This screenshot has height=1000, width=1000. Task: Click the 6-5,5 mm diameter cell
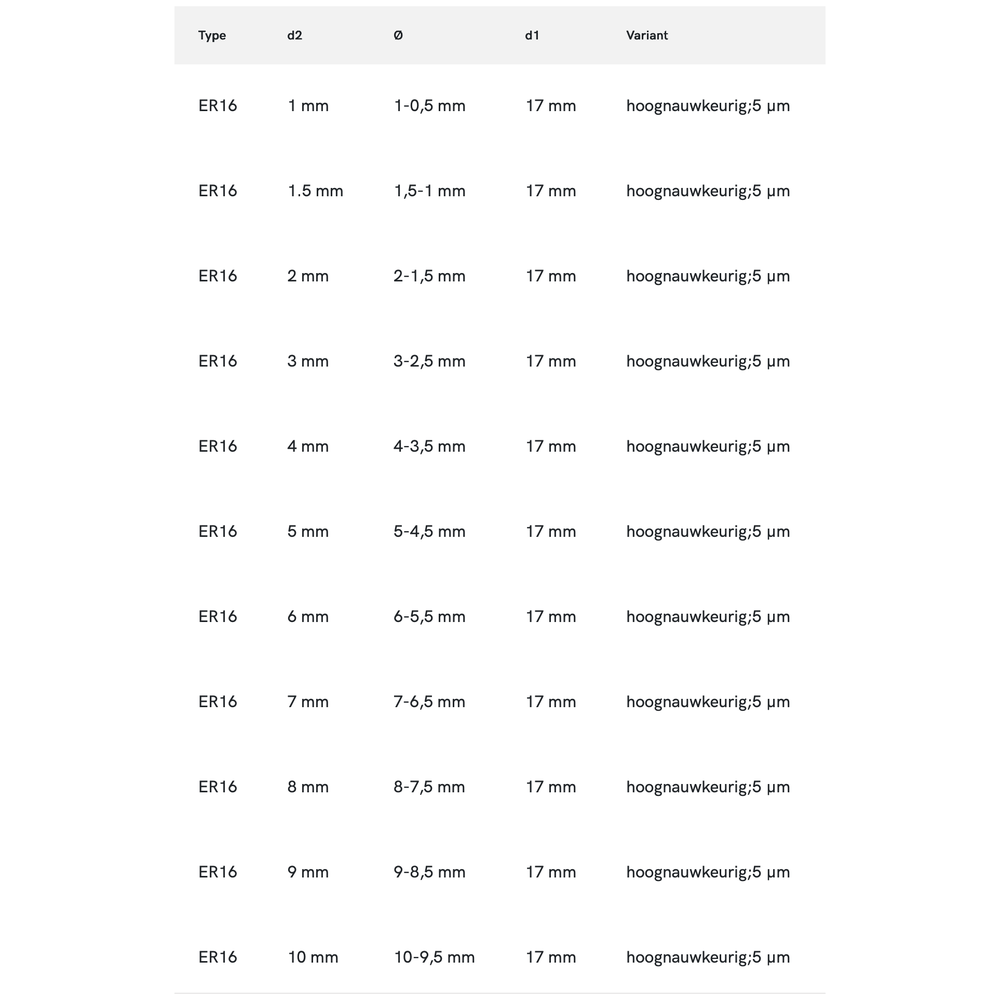[429, 616]
